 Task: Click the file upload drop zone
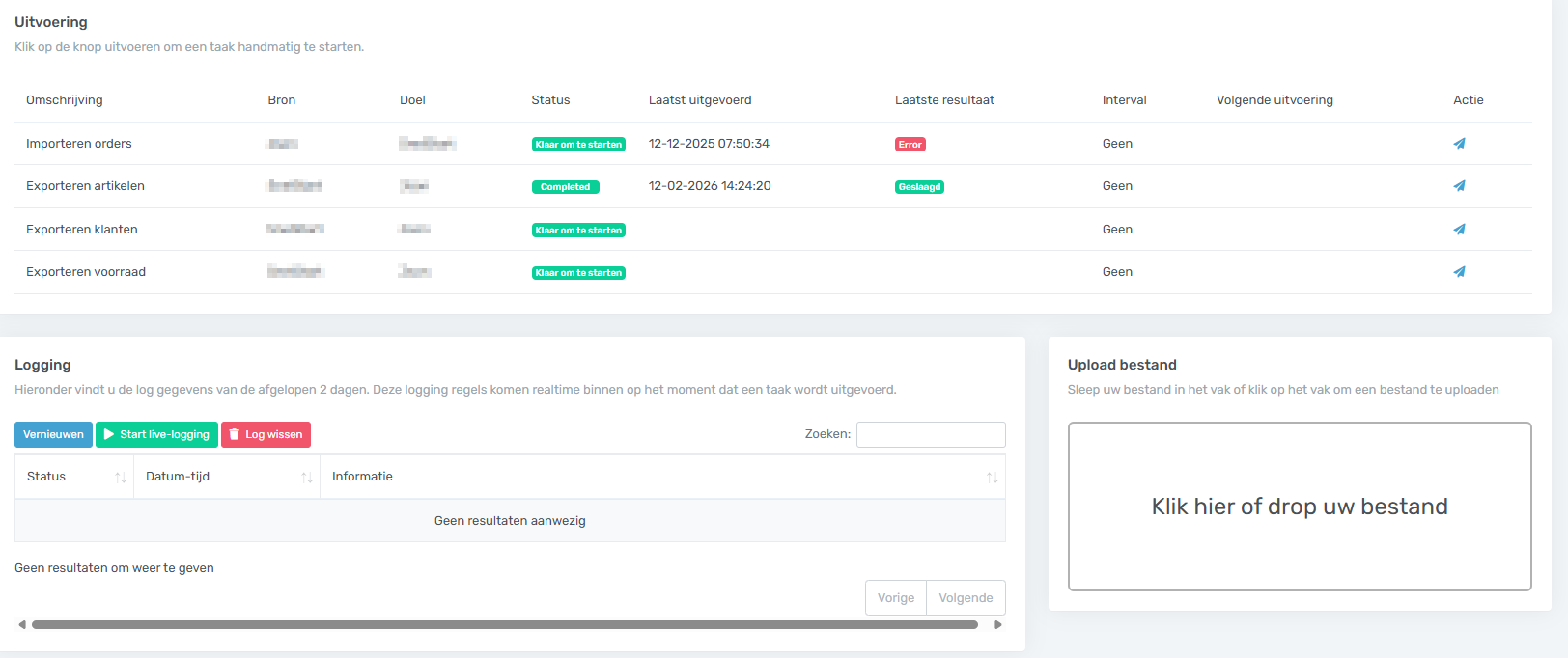[x=1299, y=507]
